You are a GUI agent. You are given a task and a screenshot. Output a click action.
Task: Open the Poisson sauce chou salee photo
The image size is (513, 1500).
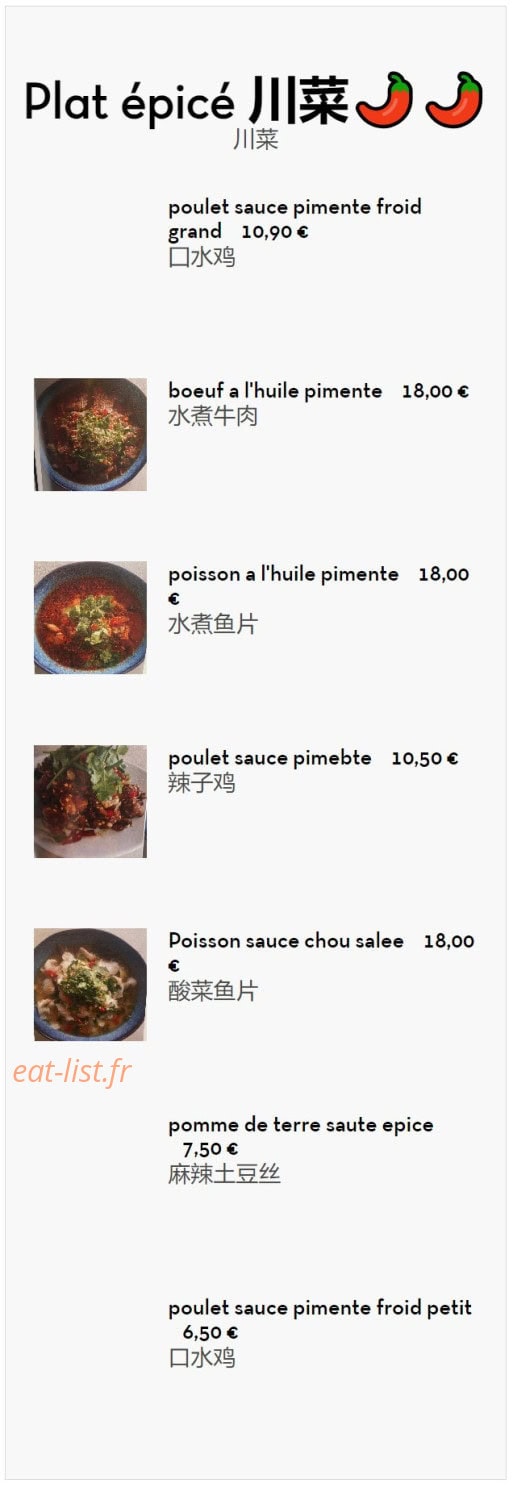[x=90, y=984]
